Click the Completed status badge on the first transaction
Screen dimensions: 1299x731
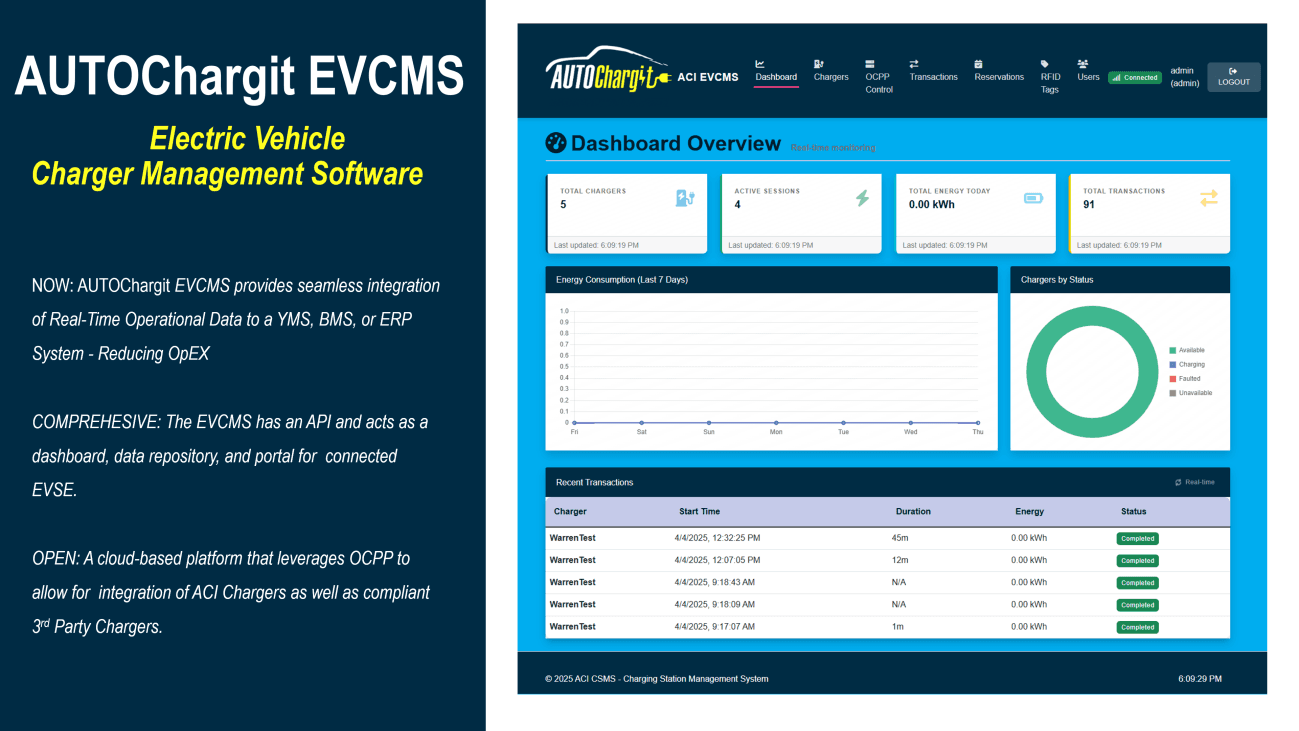1137,538
